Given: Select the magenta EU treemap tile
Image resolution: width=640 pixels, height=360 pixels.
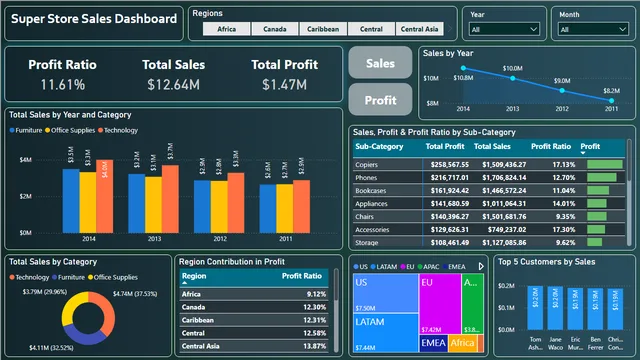Looking at the screenshot, I should [440, 304].
